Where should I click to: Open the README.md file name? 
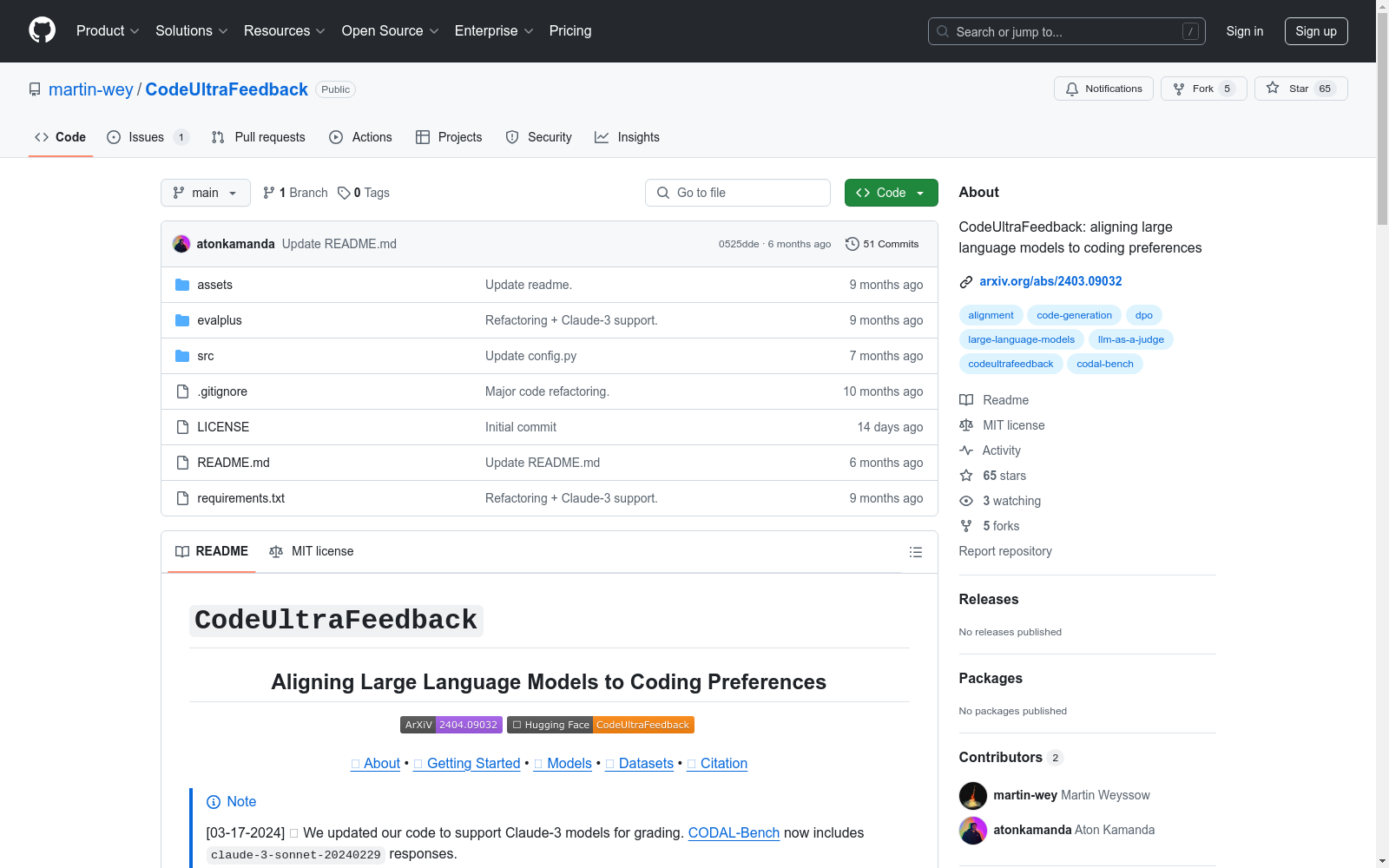pos(234,463)
